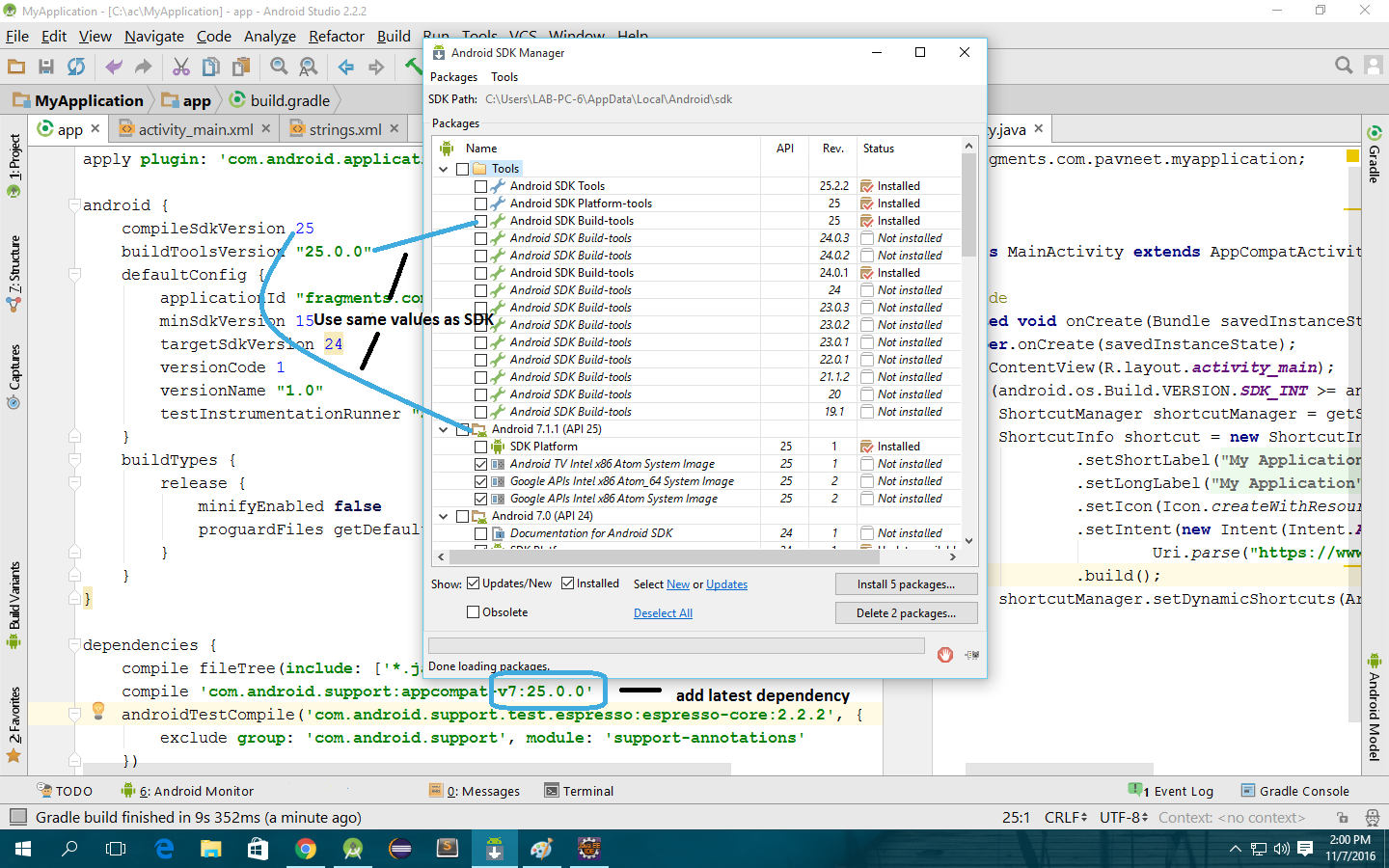Enable the Obsolete checkbox

(x=474, y=611)
